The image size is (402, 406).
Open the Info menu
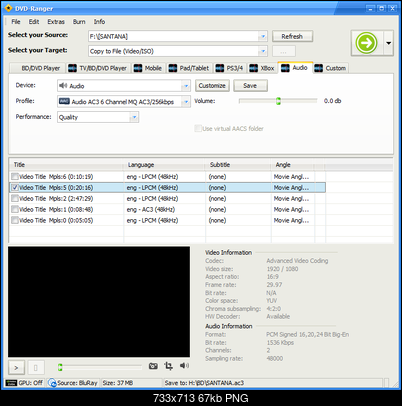99,22
